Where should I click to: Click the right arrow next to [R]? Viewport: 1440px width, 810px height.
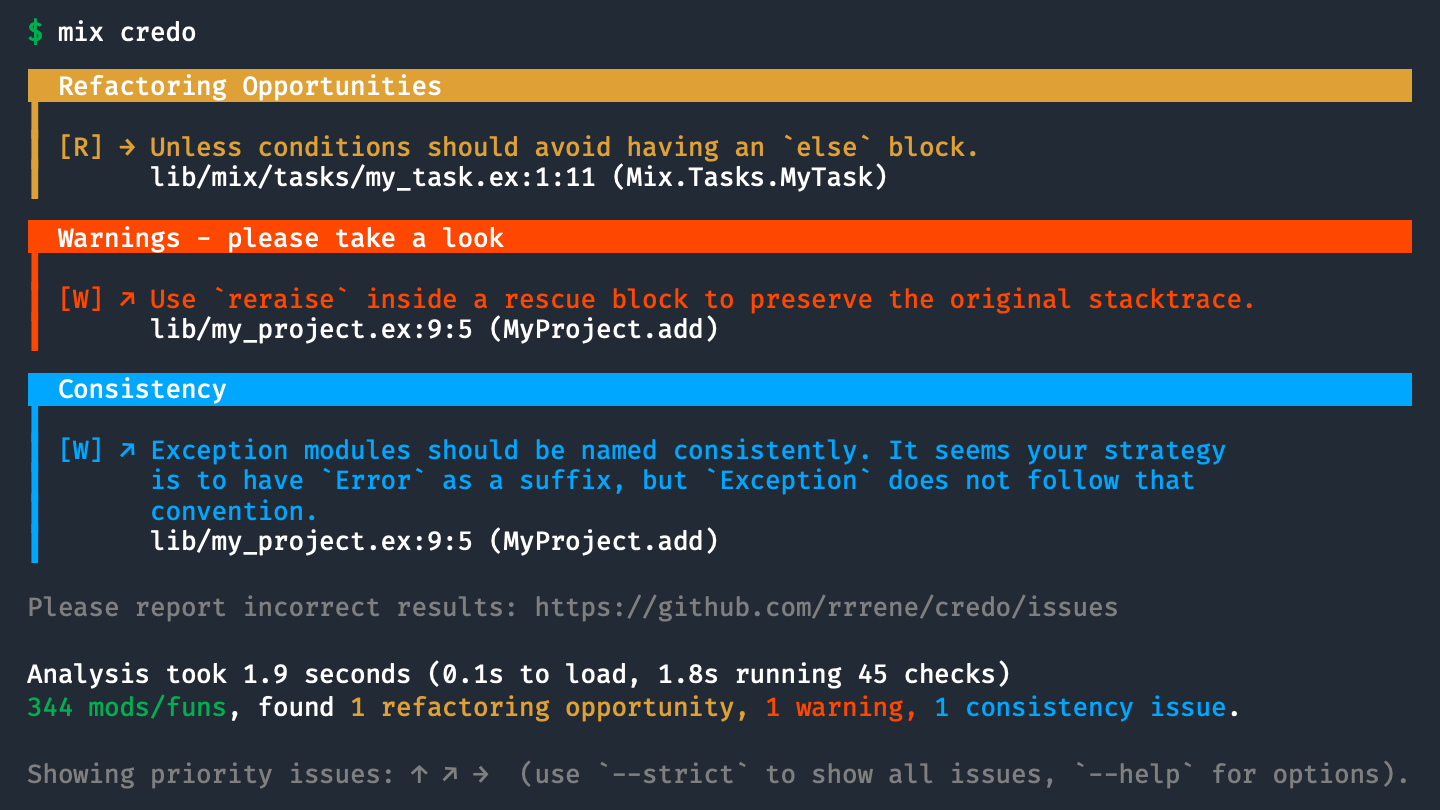point(127,148)
